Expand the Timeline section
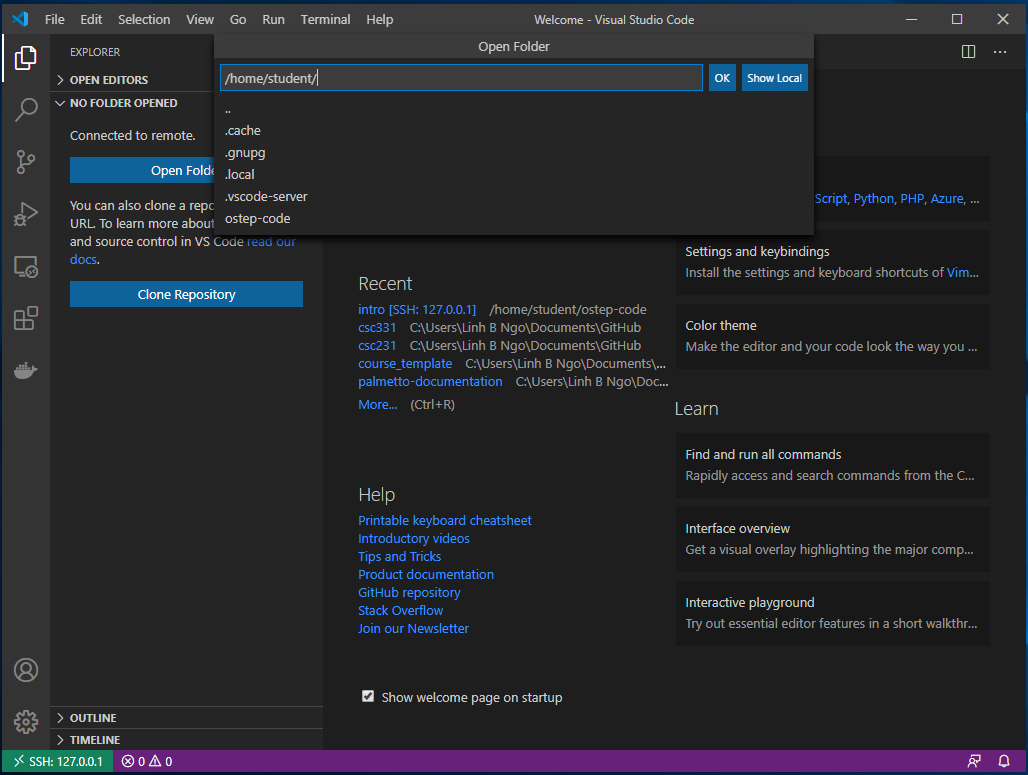 [186, 740]
